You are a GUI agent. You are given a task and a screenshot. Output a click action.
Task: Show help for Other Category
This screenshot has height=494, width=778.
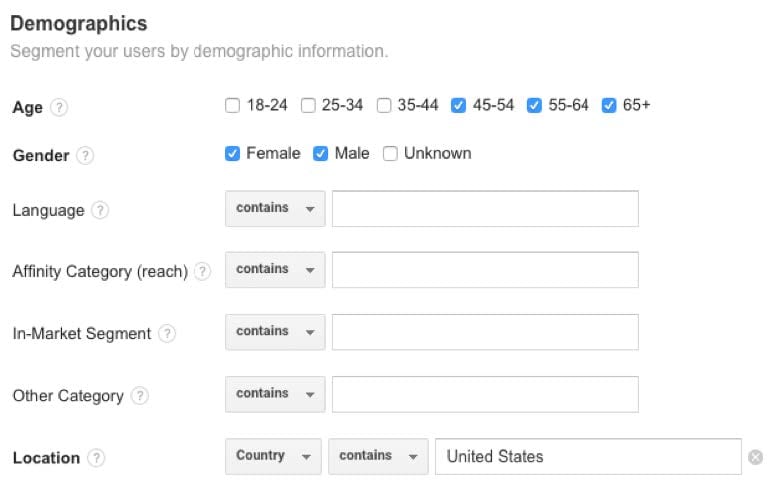[140, 395]
